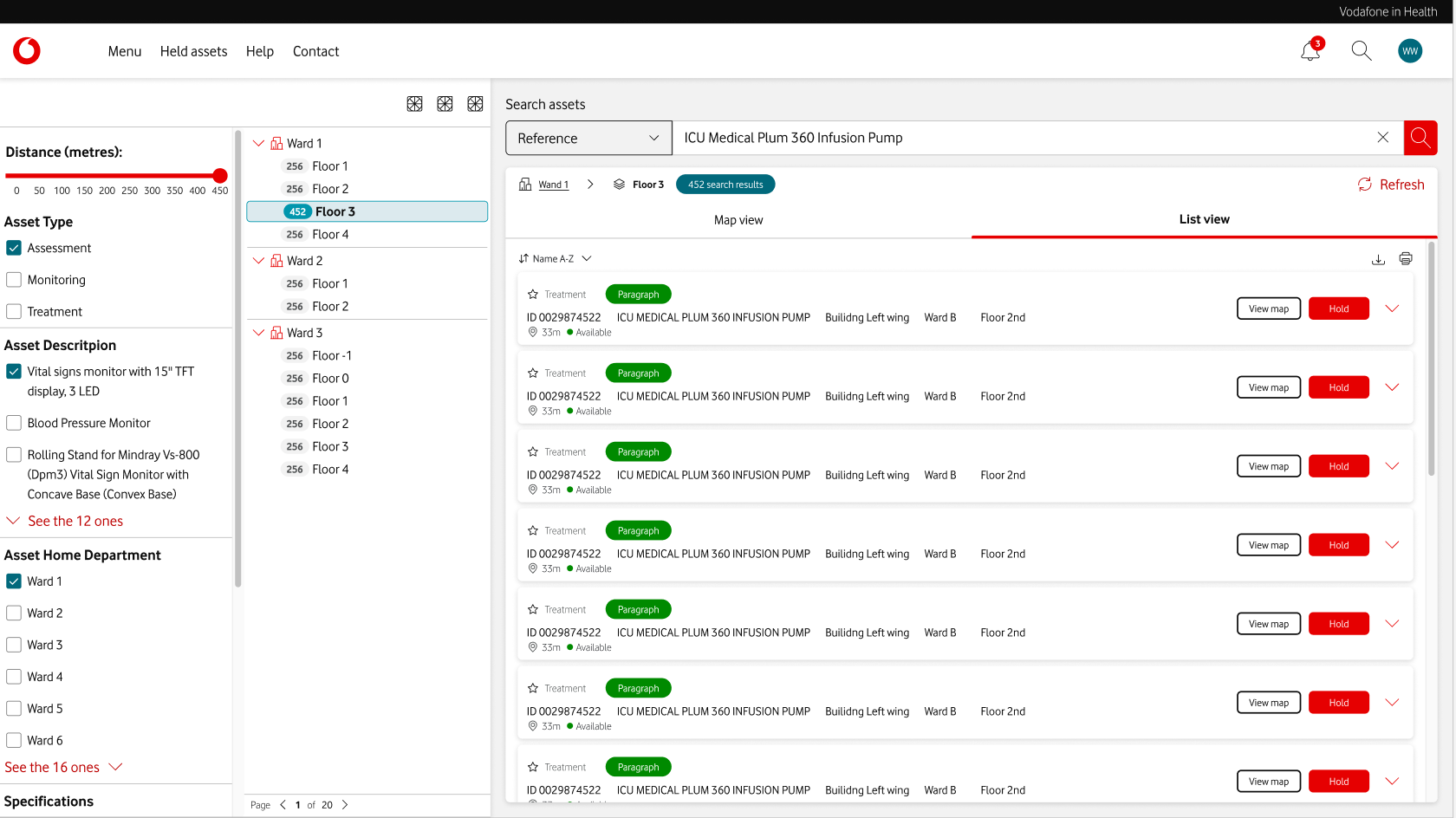This screenshot has height=818, width=1456.
Task: Open the Name A-Z sort dropdown
Action: [x=556, y=259]
